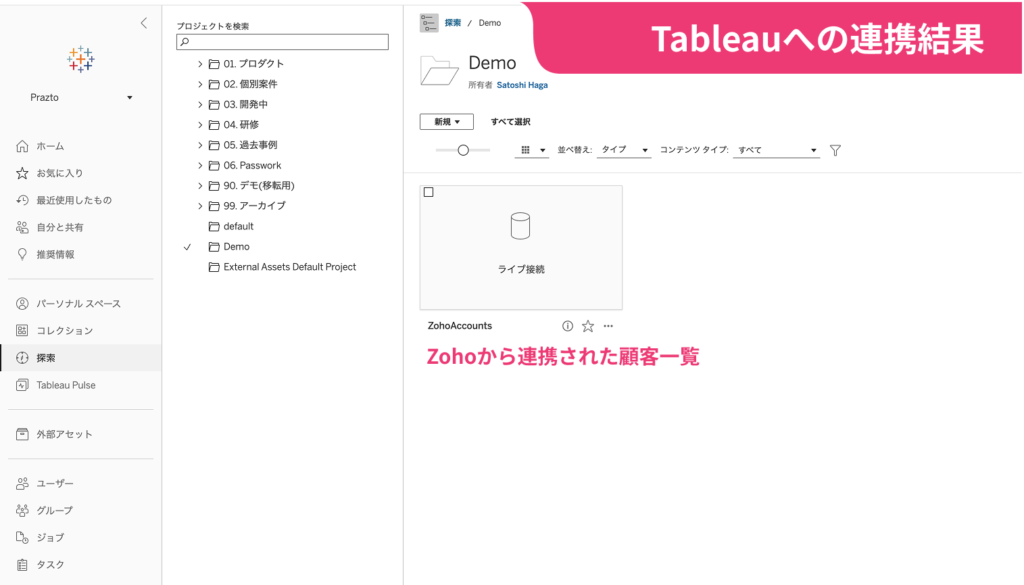Select the Demo project in tree
Screen dimensions: 1024x585
(x=236, y=247)
